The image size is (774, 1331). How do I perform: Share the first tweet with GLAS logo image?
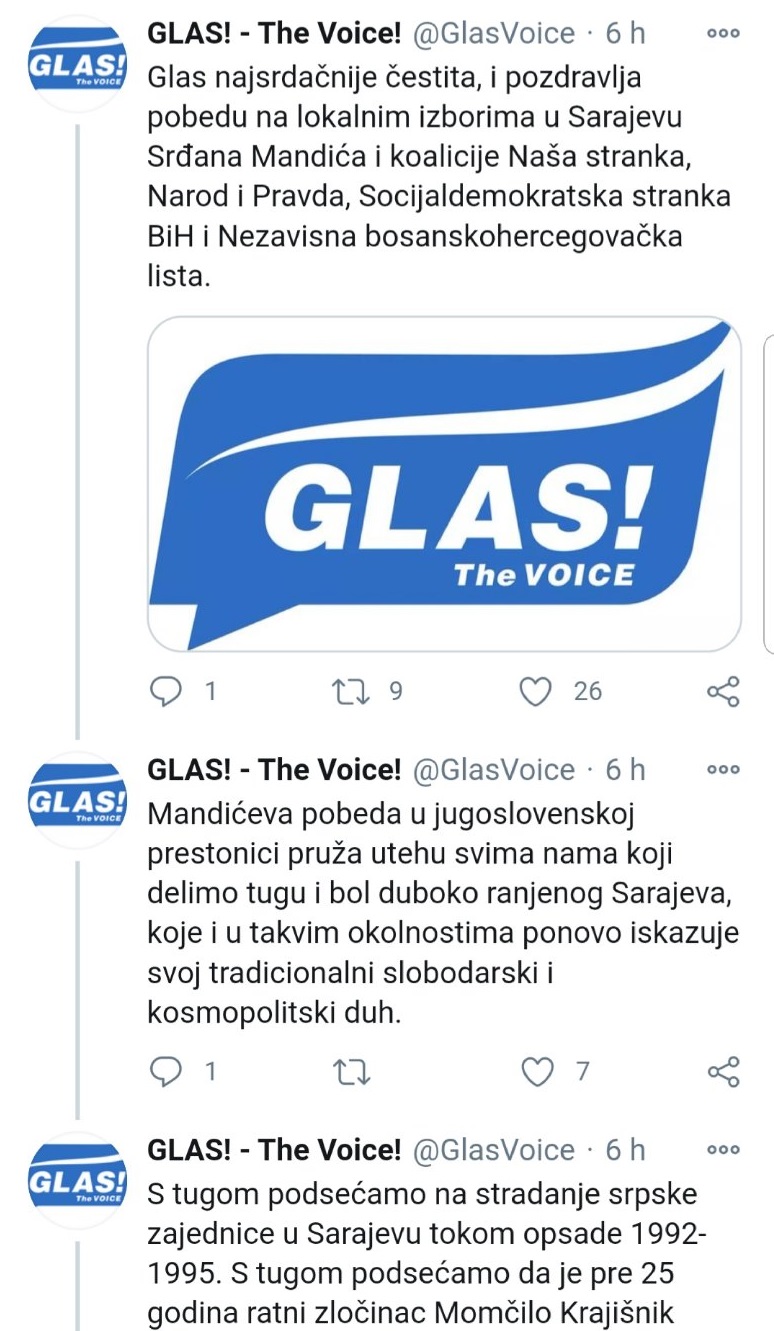[723, 691]
